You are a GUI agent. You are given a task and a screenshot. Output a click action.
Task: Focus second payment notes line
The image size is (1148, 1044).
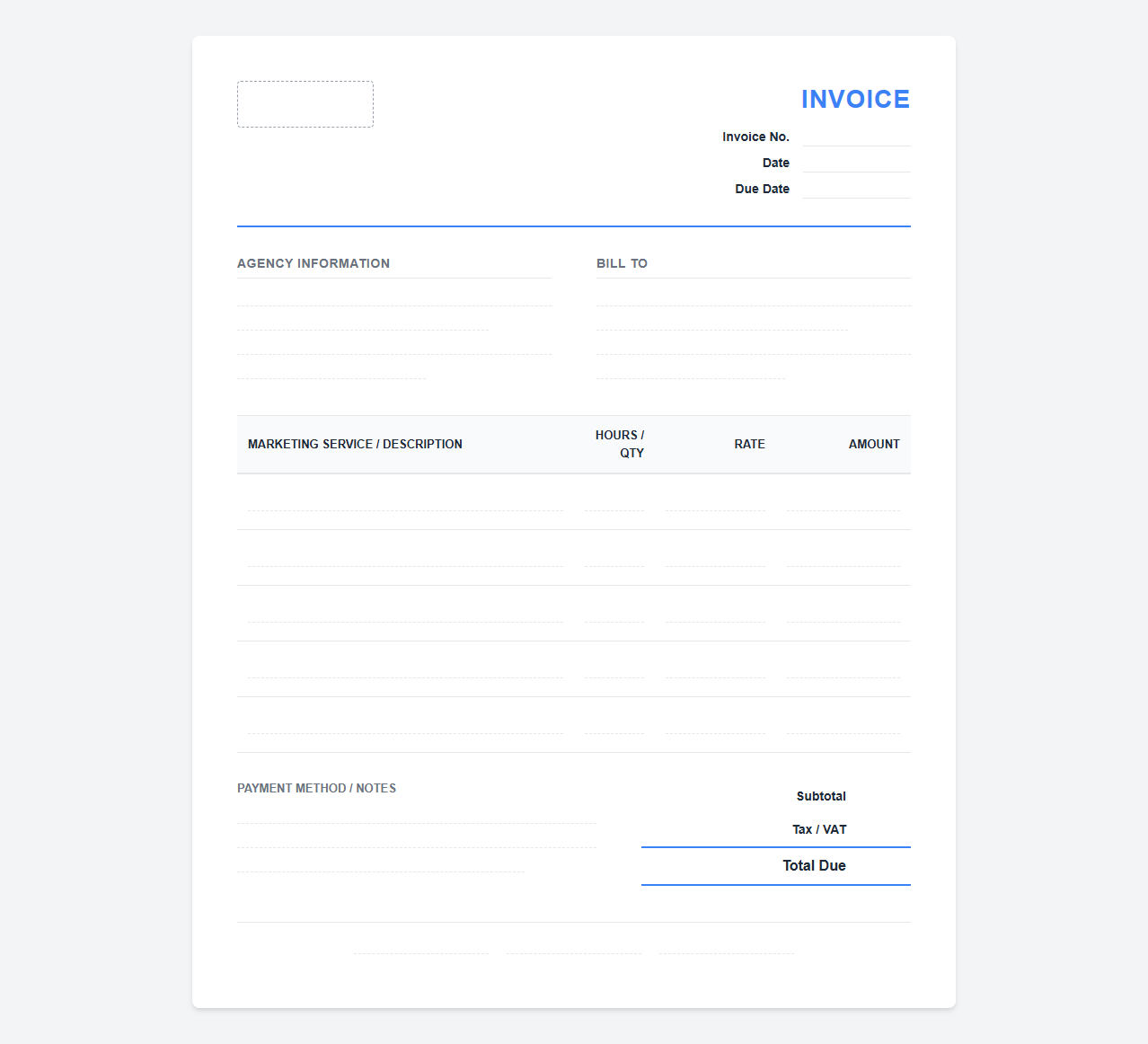[x=417, y=837]
